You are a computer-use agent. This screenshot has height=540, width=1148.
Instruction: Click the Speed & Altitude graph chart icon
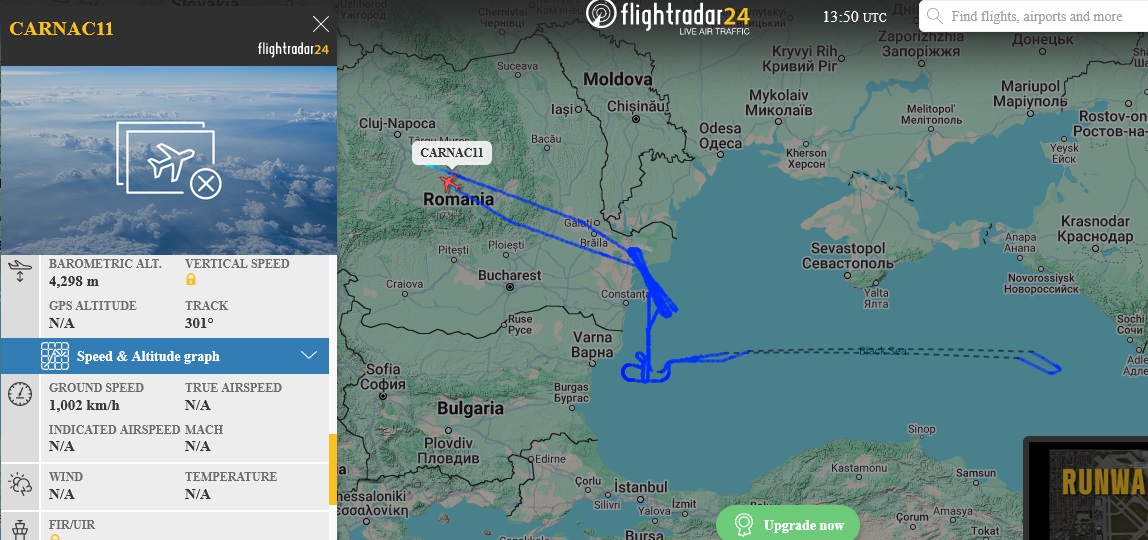pyautogui.click(x=55, y=356)
